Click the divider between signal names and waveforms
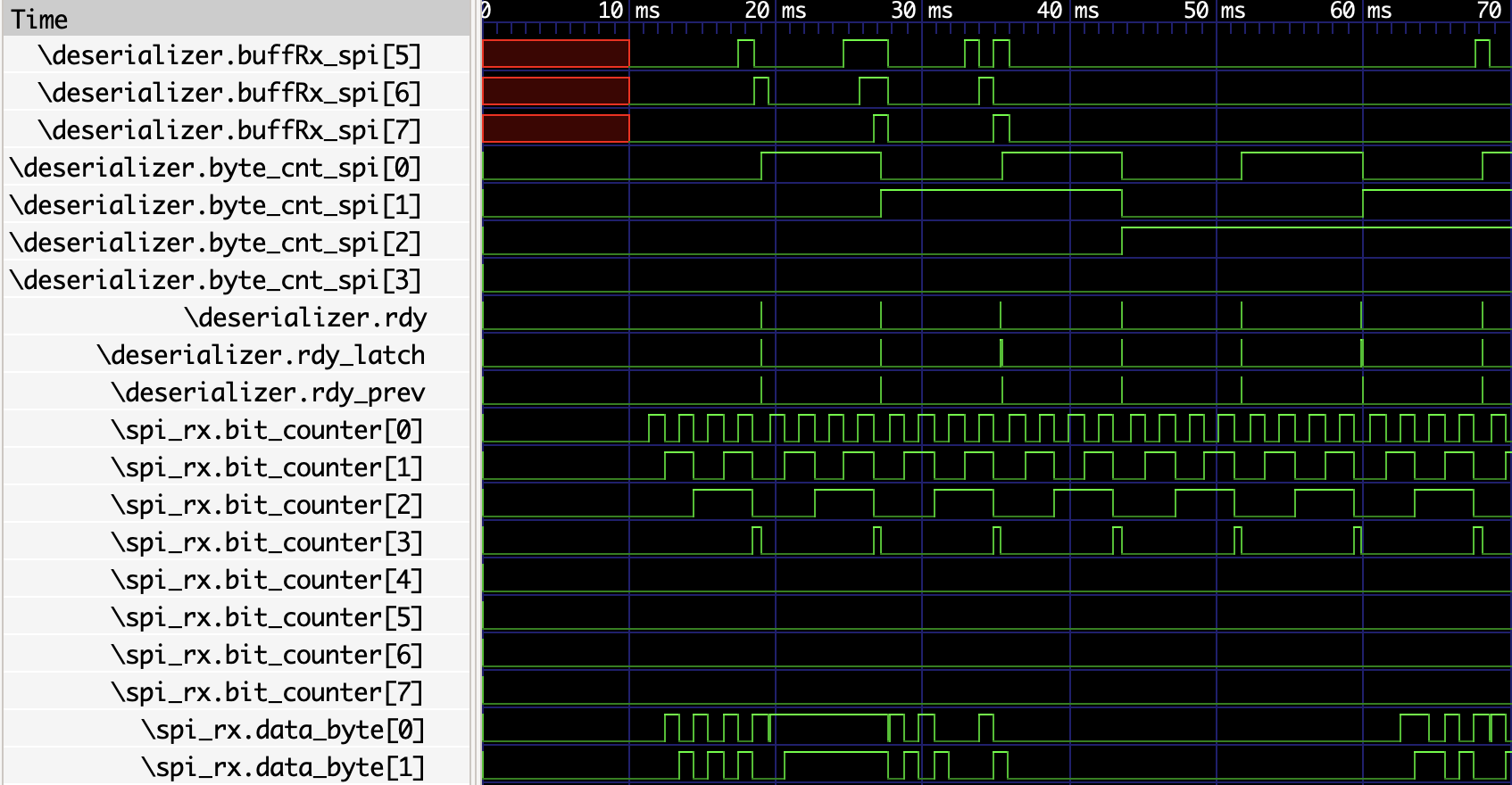1512x785 pixels. point(476,392)
